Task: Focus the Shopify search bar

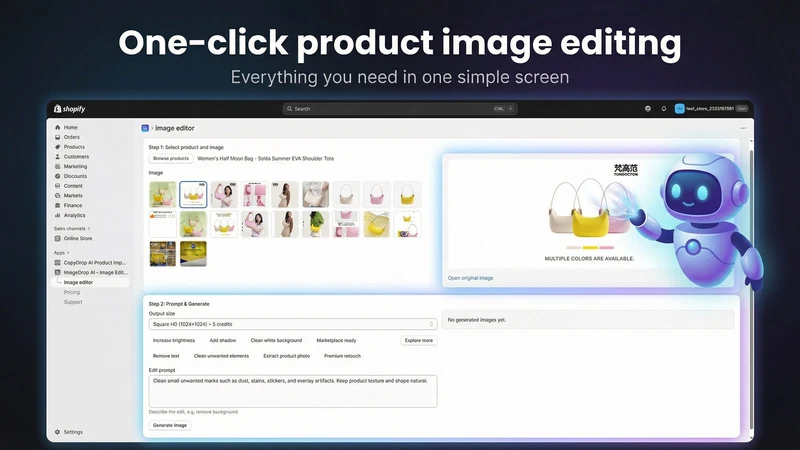Action: [x=399, y=109]
